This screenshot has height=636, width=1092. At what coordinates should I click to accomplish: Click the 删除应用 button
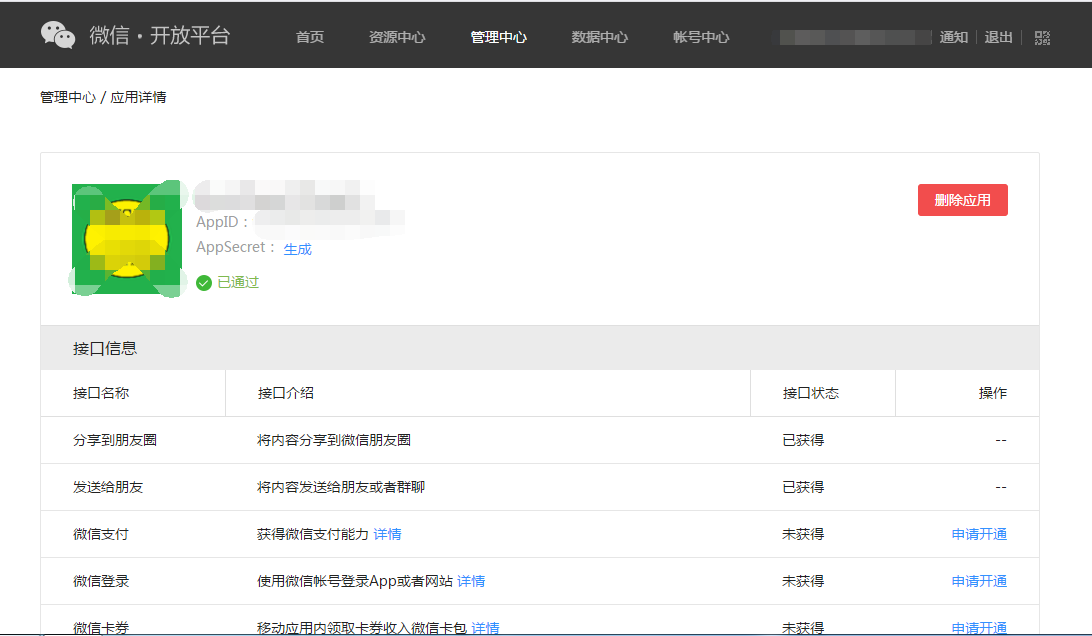(x=962, y=200)
